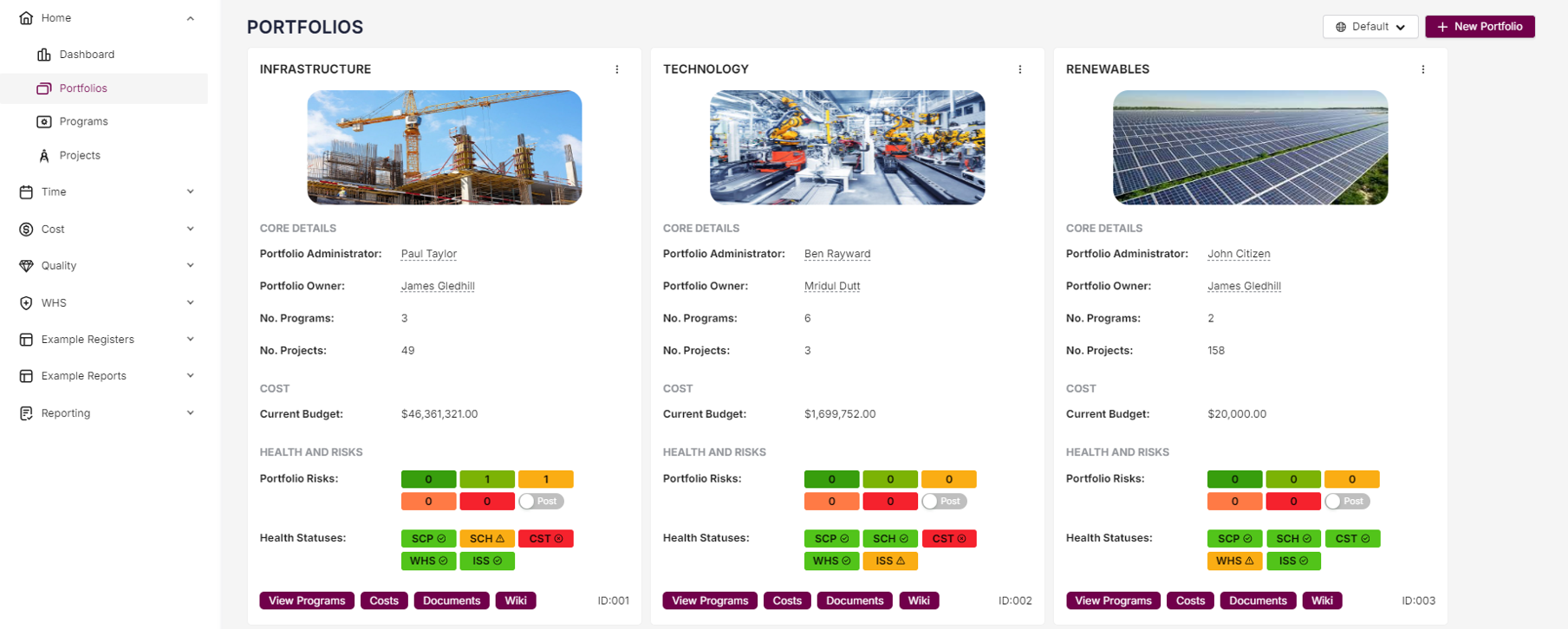Click View Programs on Technology card
The width and height of the screenshot is (1568, 629).
[710, 601]
